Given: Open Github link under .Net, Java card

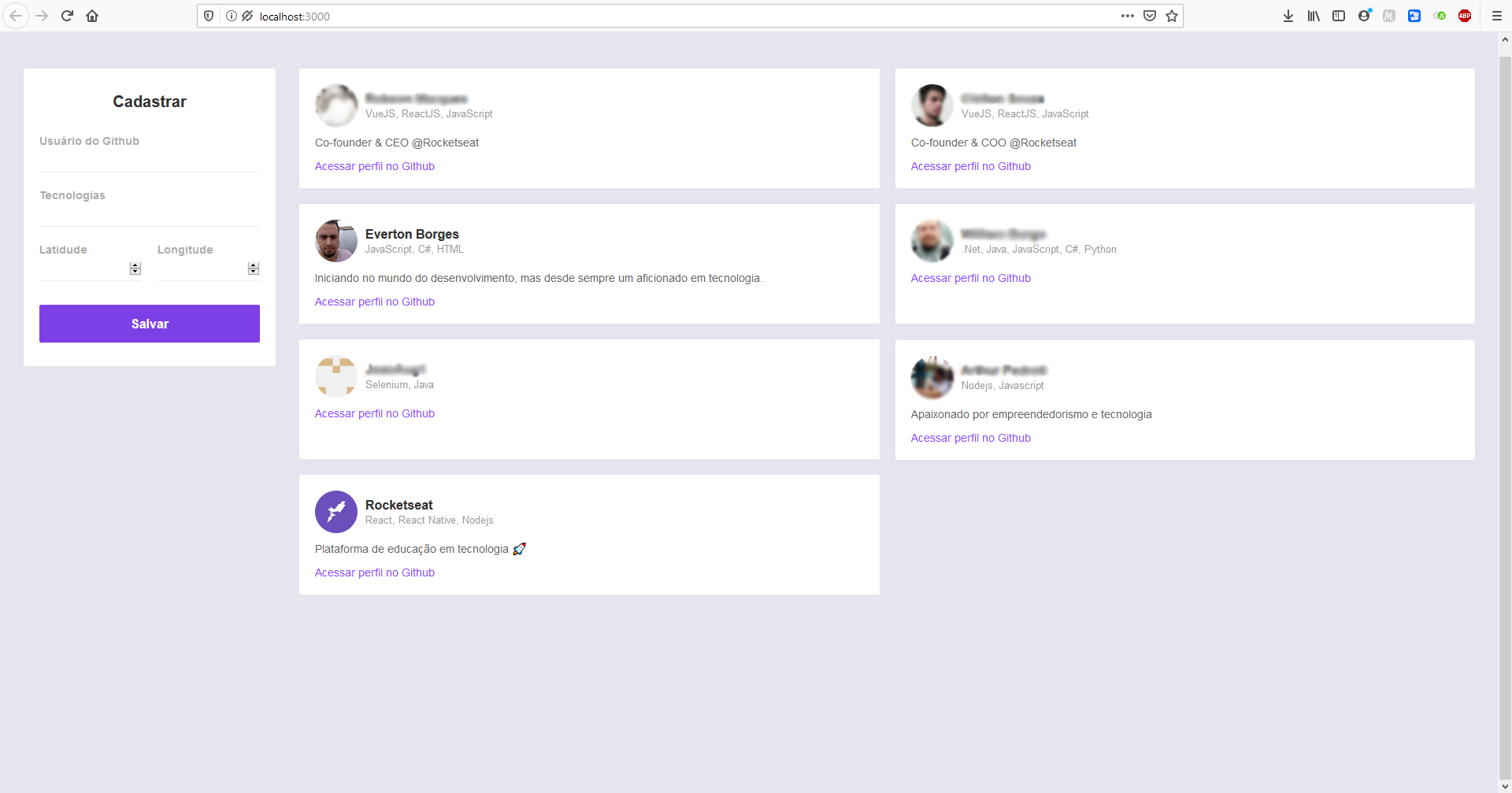Looking at the screenshot, I should 970,278.
